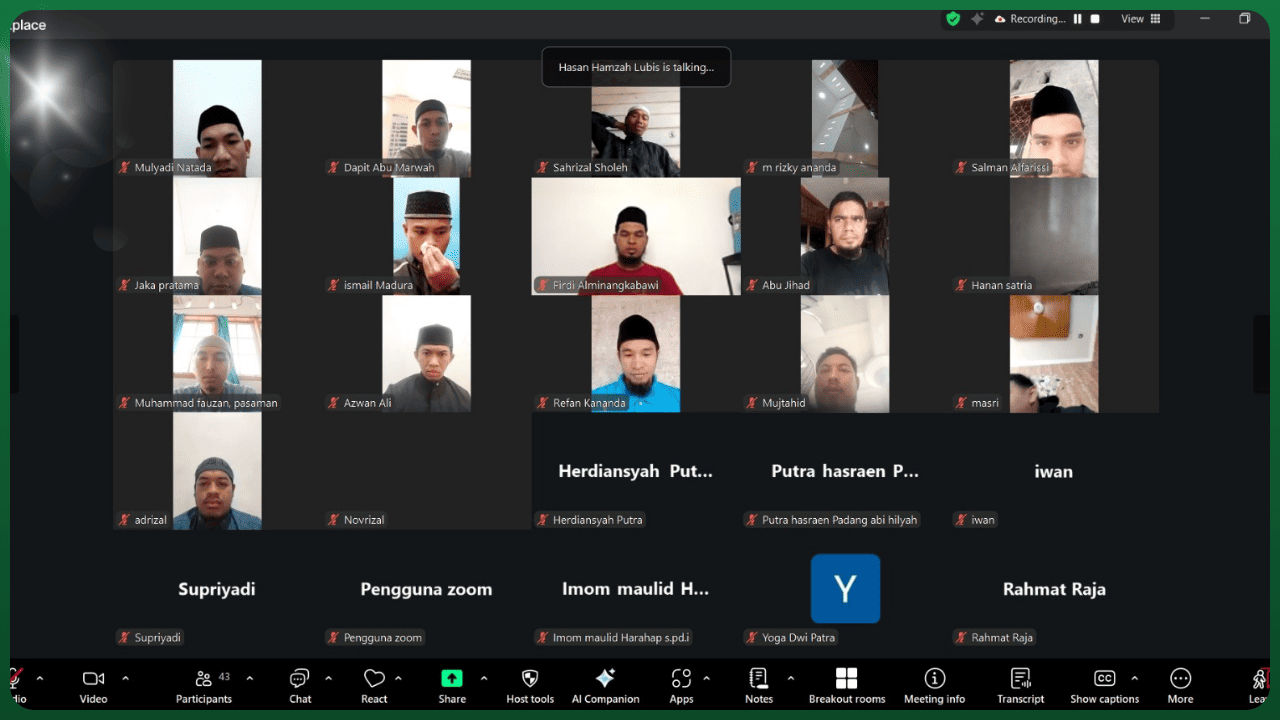Open the View layout menu

pyautogui.click(x=1140, y=19)
